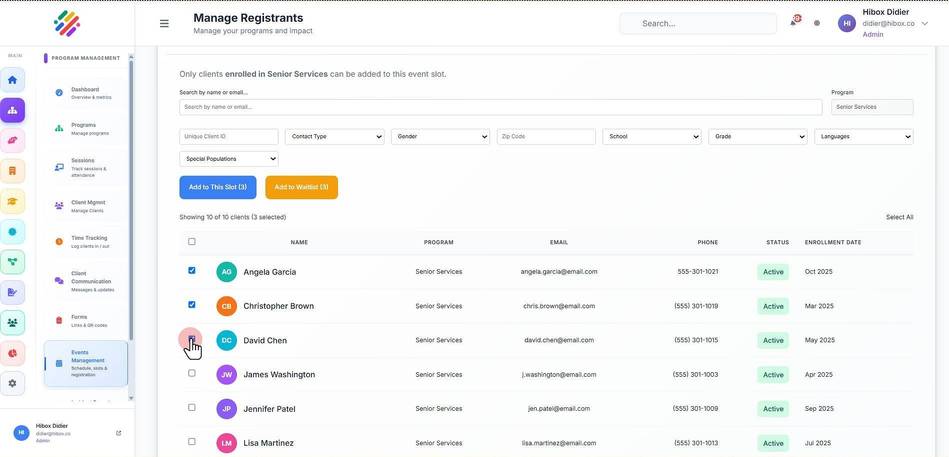Open the Languages dropdown
949x457 pixels.
pos(864,137)
